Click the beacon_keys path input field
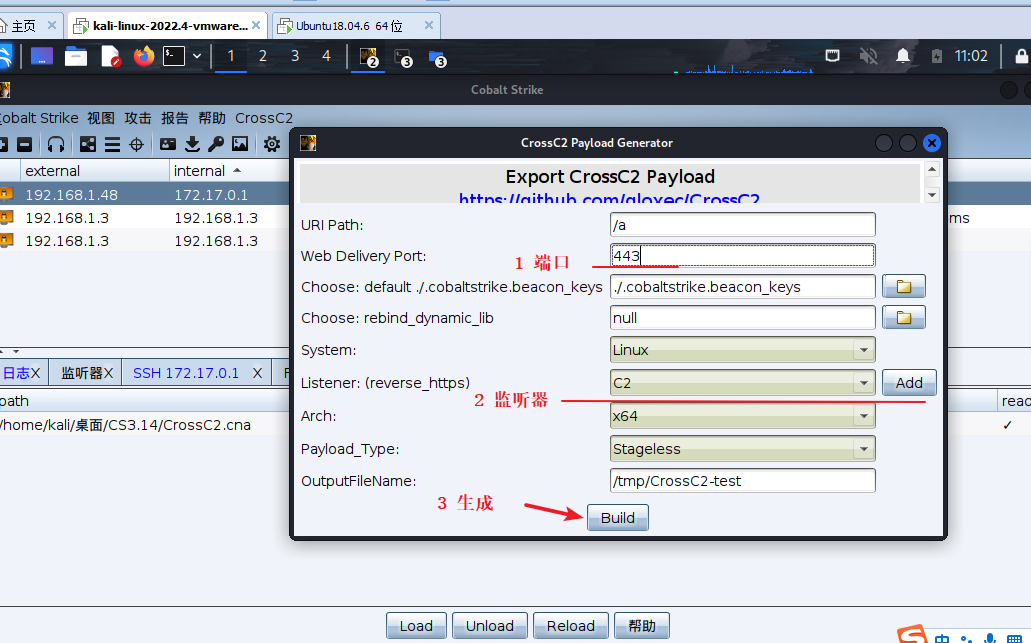The image size is (1031, 643). 742,287
